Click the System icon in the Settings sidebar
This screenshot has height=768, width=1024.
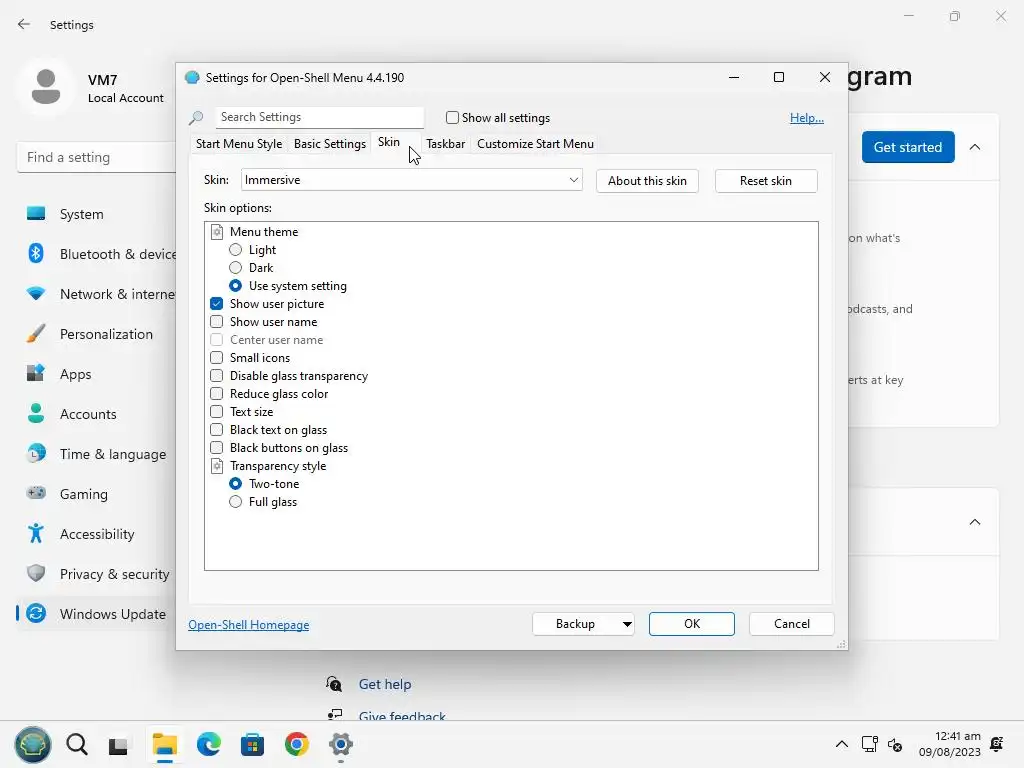point(36,214)
